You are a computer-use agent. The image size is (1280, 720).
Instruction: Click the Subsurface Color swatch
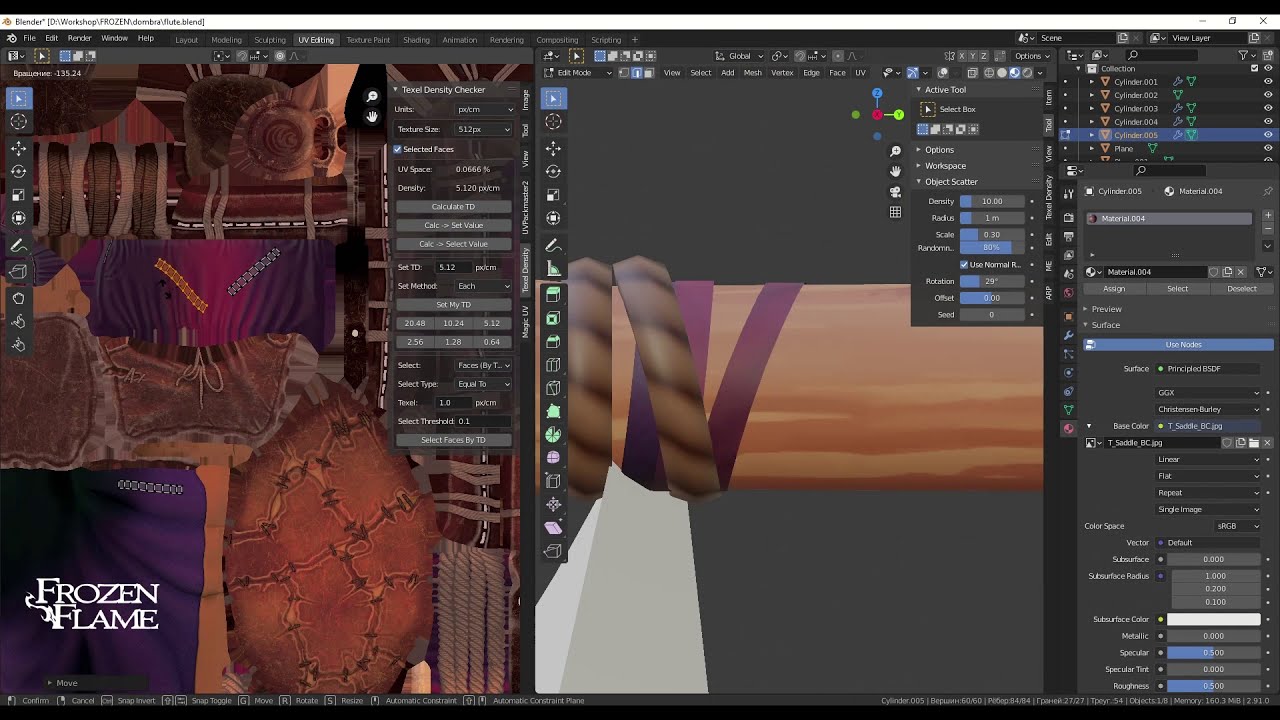tap(1214, 620)
